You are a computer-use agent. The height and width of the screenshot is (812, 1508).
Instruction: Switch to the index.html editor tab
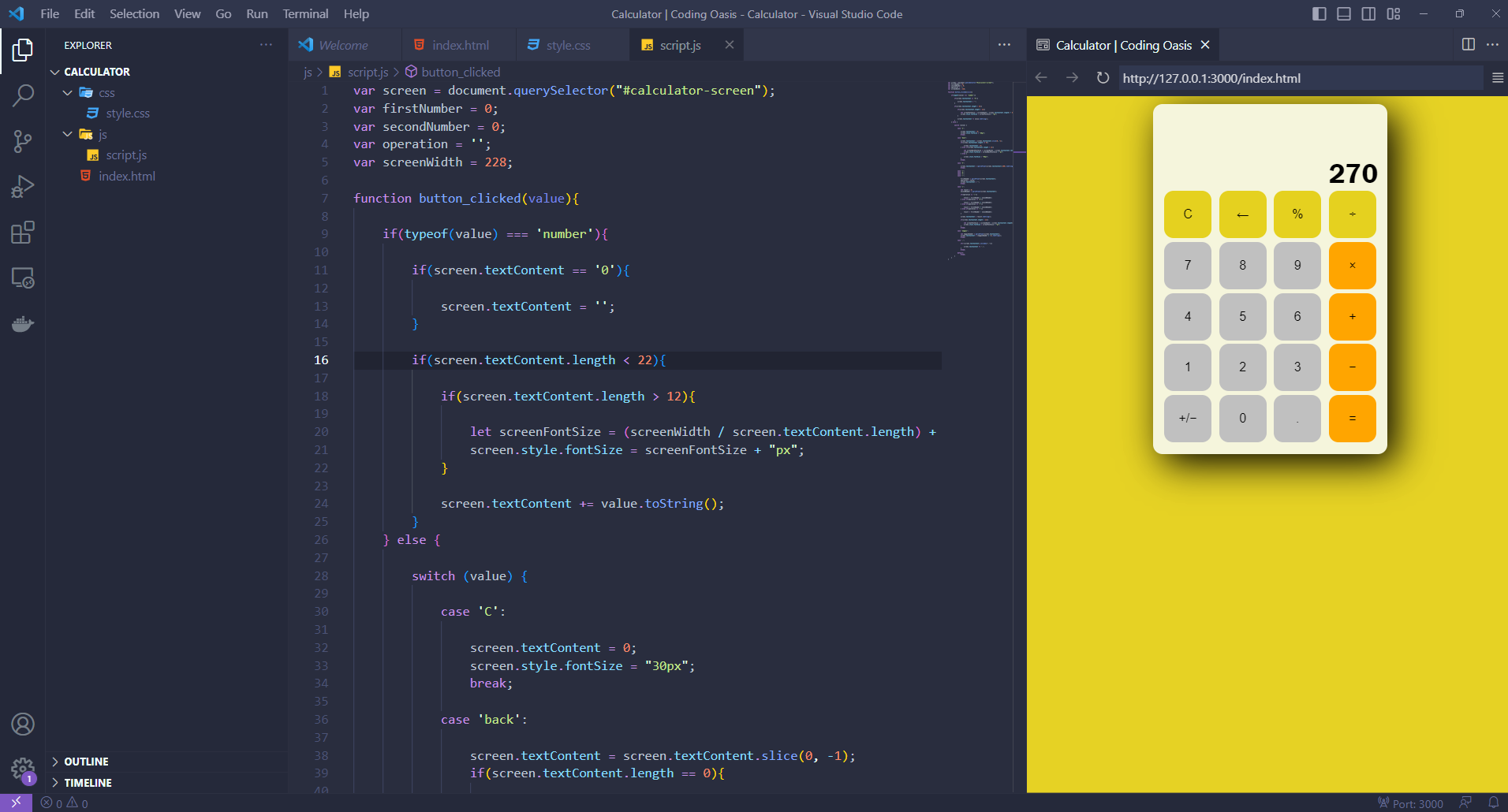(459, 45)
